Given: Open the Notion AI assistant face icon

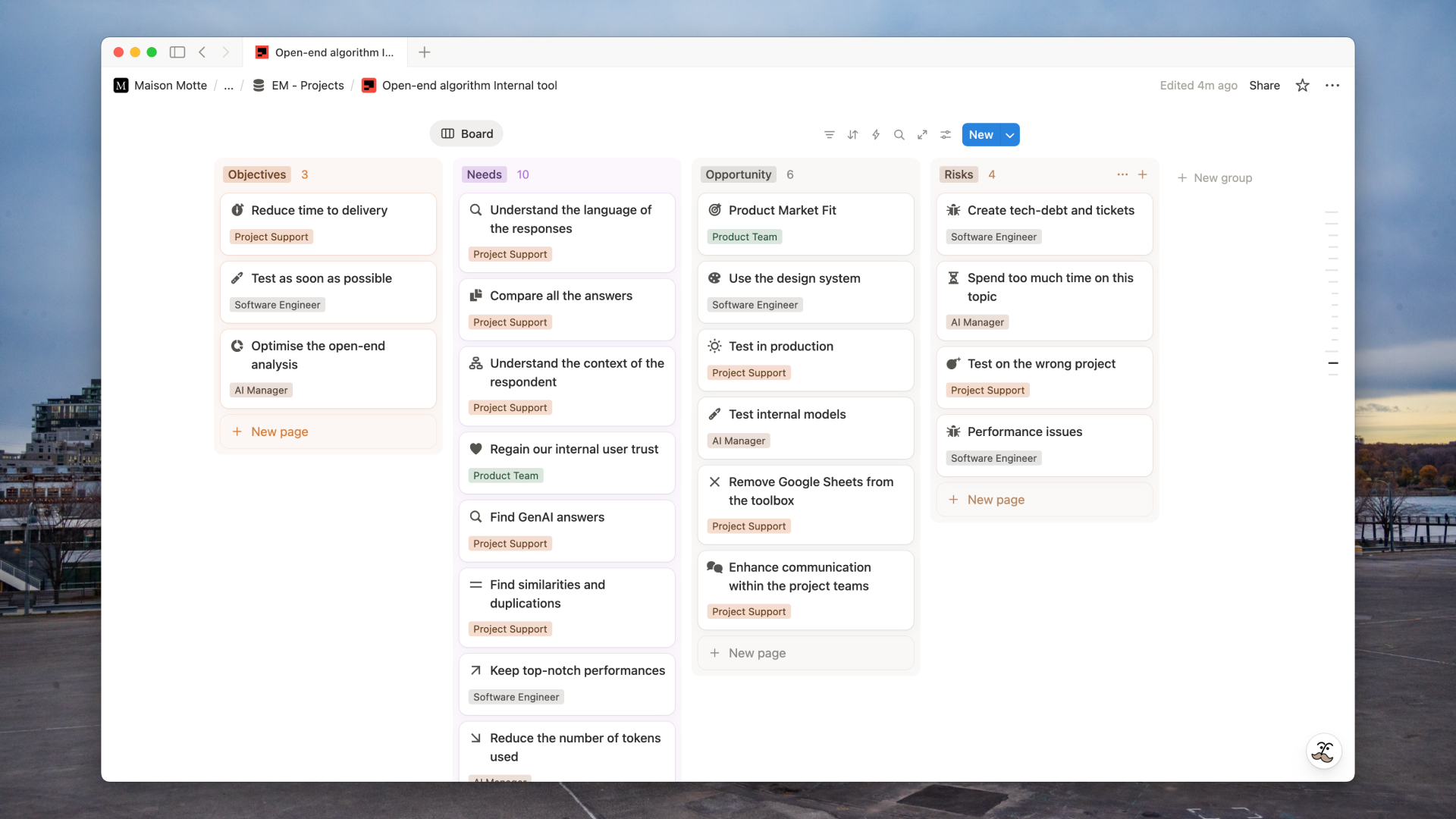Looking at the screenshot, I should 1323,752.
